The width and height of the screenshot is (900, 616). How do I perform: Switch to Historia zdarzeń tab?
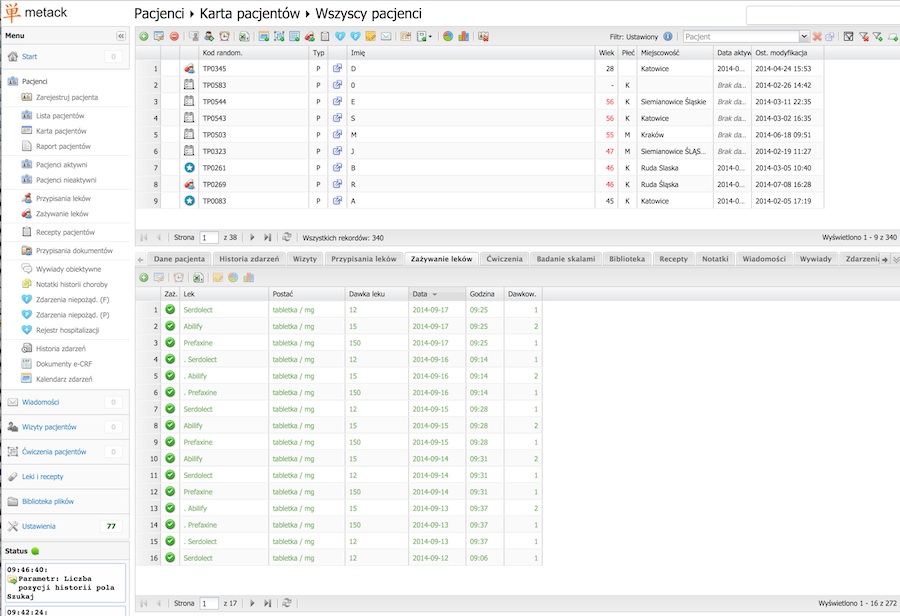249,259
